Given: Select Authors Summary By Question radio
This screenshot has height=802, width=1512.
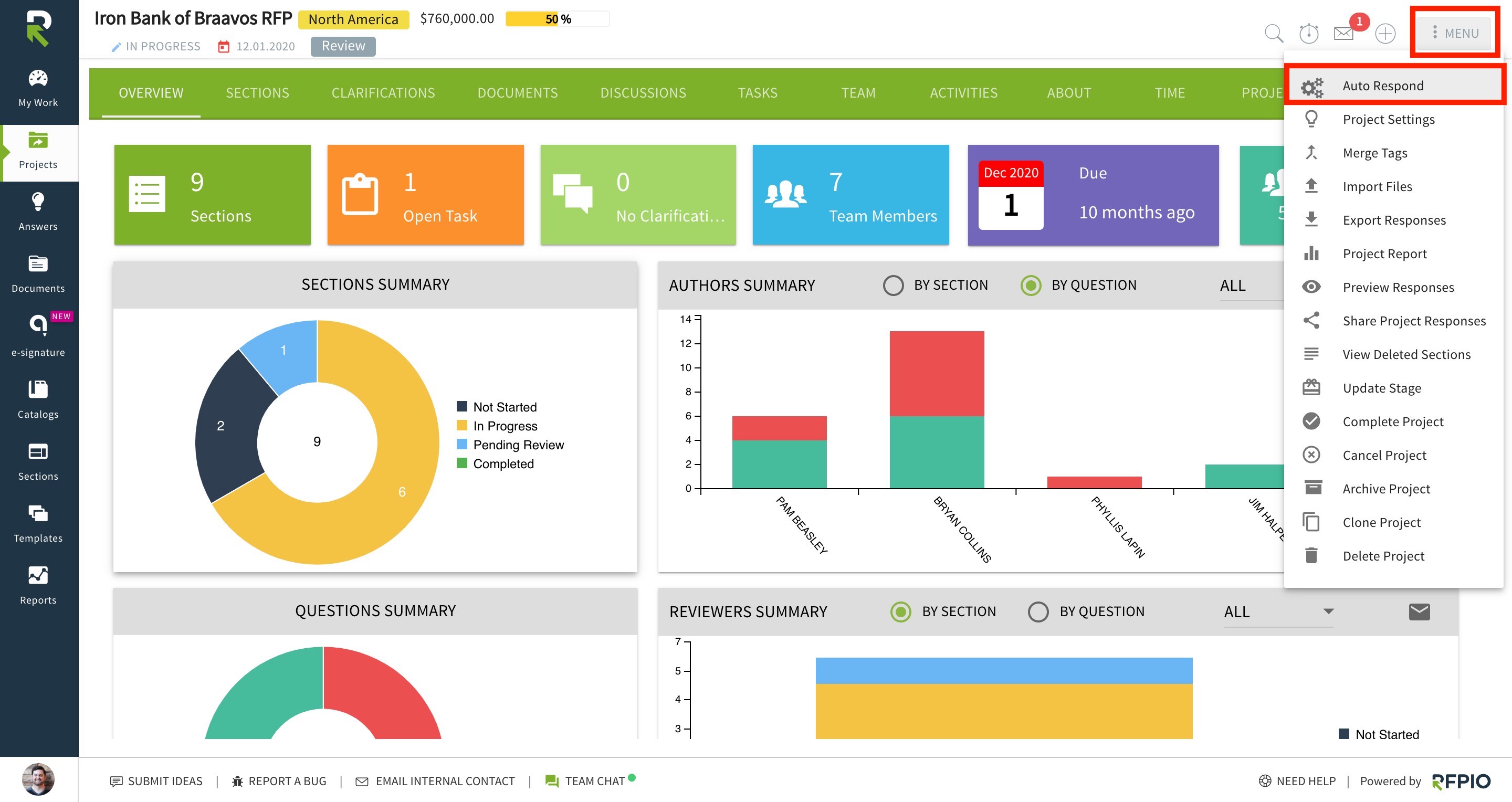Looking at the screenshot, I should [1031, 285].
